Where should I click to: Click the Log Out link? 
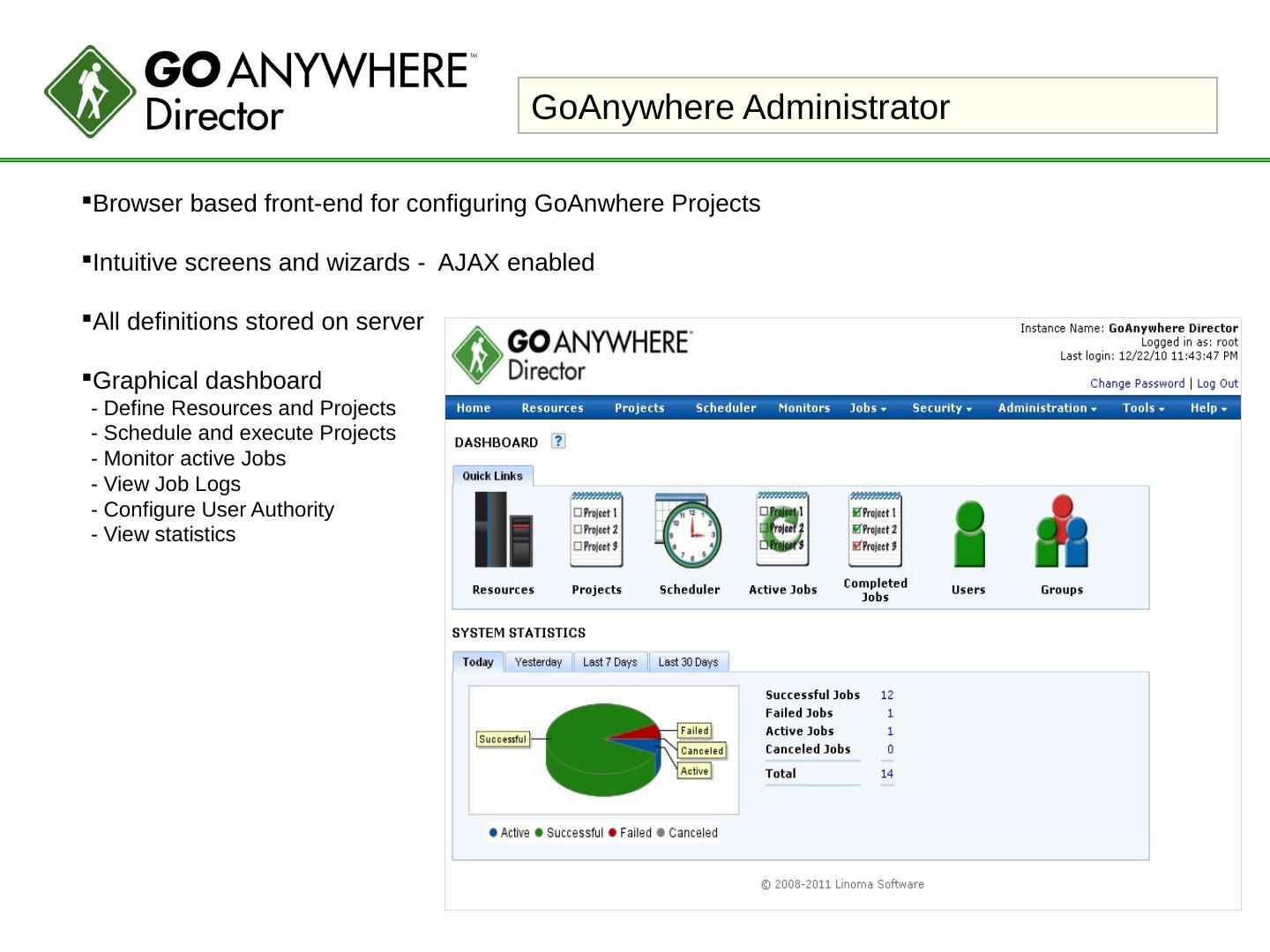[x=1217, y=383]
